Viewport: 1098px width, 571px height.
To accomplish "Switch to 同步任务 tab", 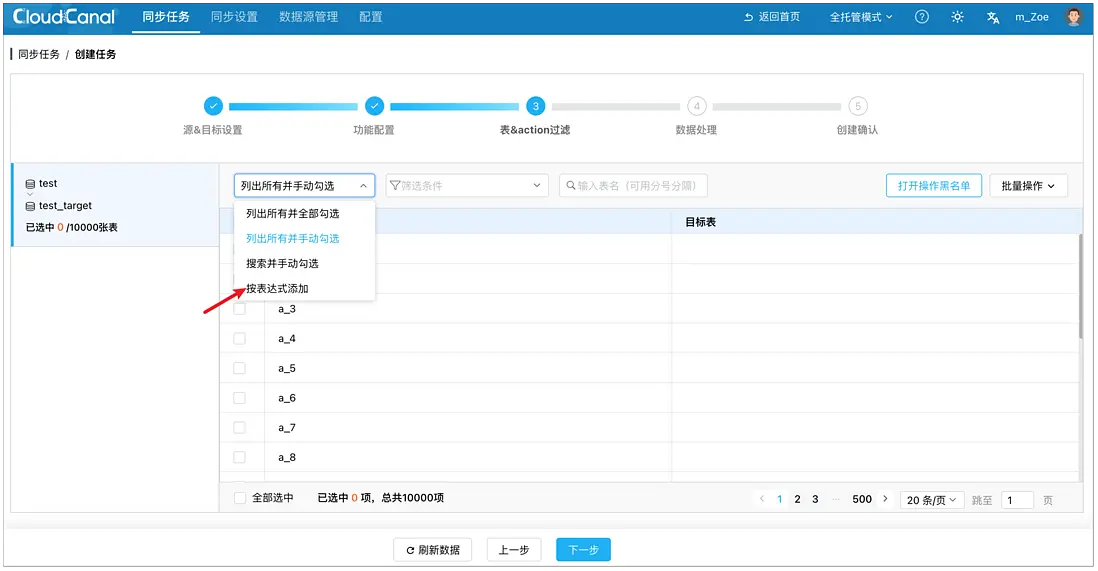I will point(166,17).
